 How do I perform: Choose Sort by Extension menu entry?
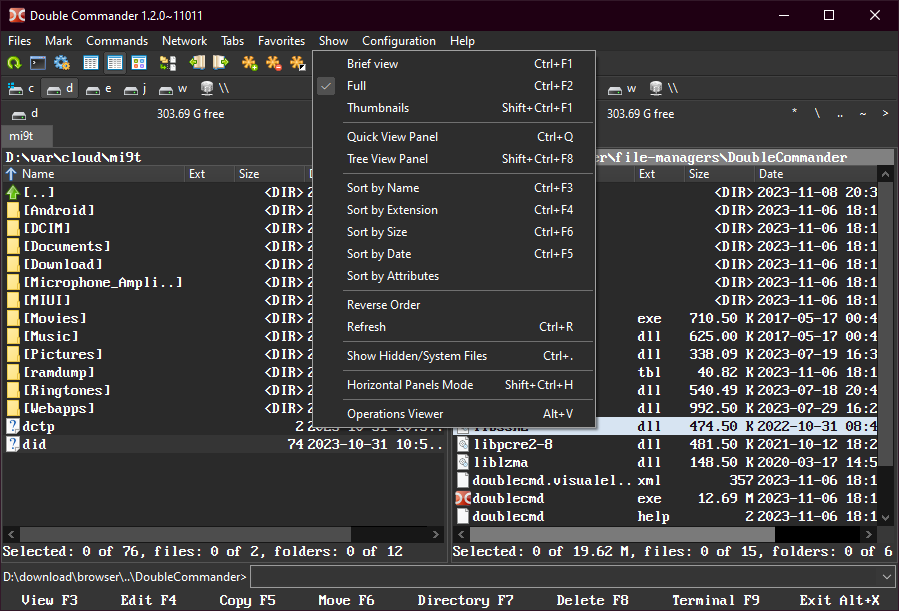tap(392, 210)
